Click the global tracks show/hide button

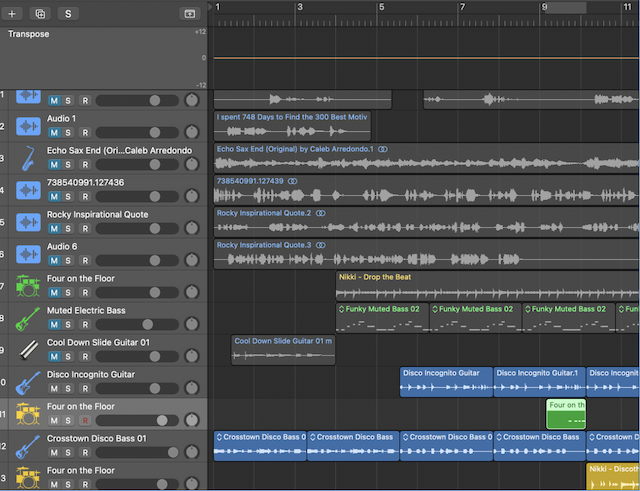coord(189,14)
